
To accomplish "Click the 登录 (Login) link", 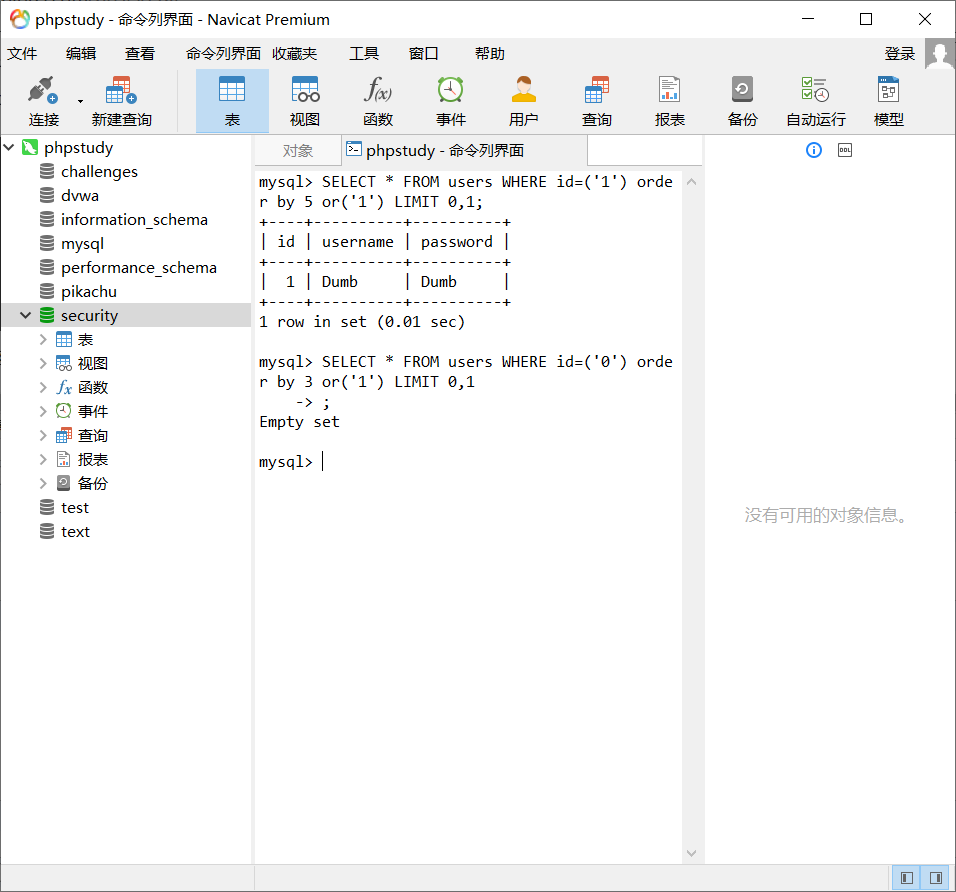I will (900, 54).
